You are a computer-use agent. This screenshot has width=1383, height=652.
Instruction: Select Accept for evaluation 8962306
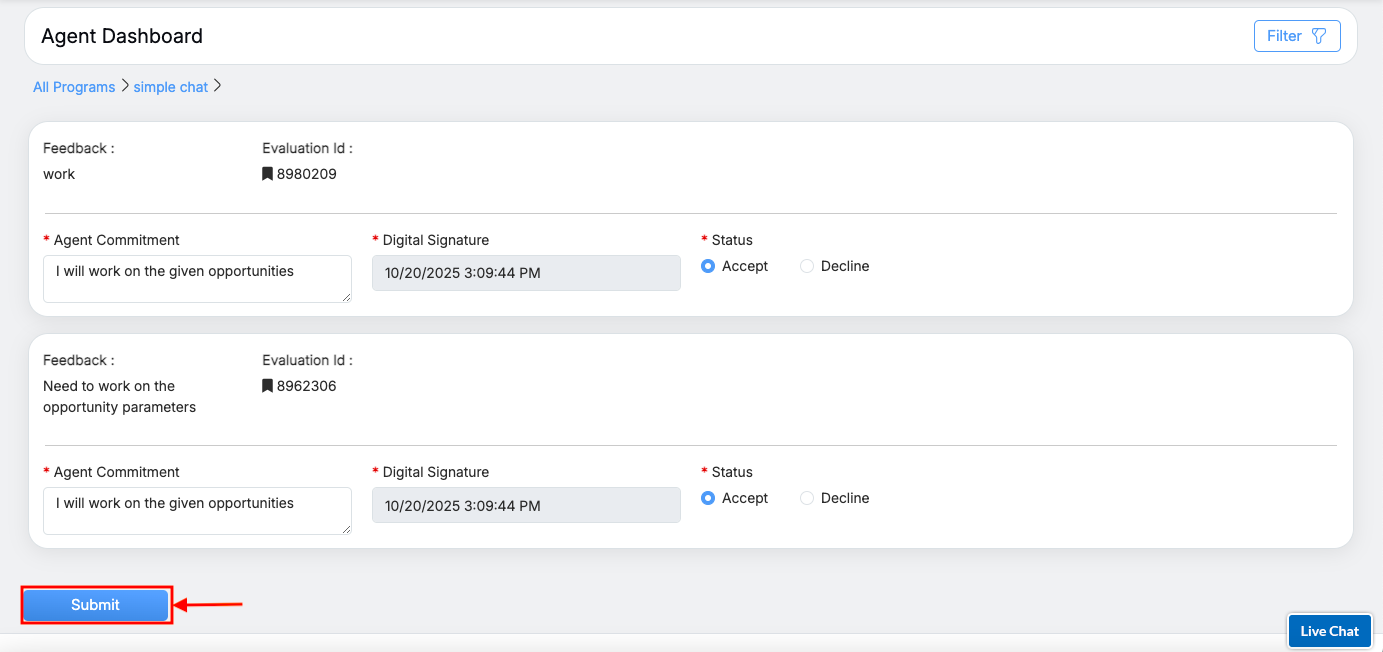coord(708,498)
